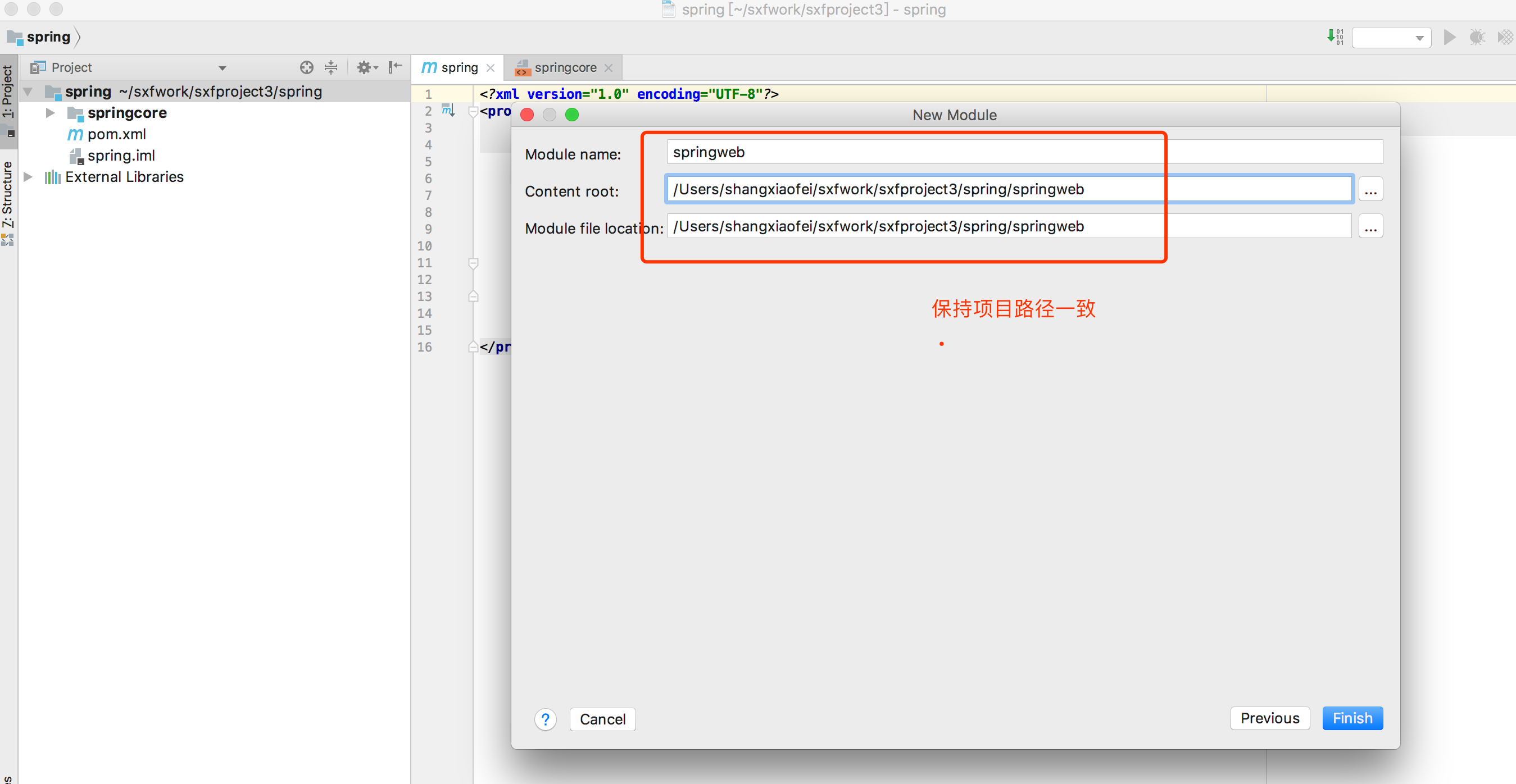This screenshot has width=1516, height=784.
Task: Click the Cancel button
Action: (602, 719)
